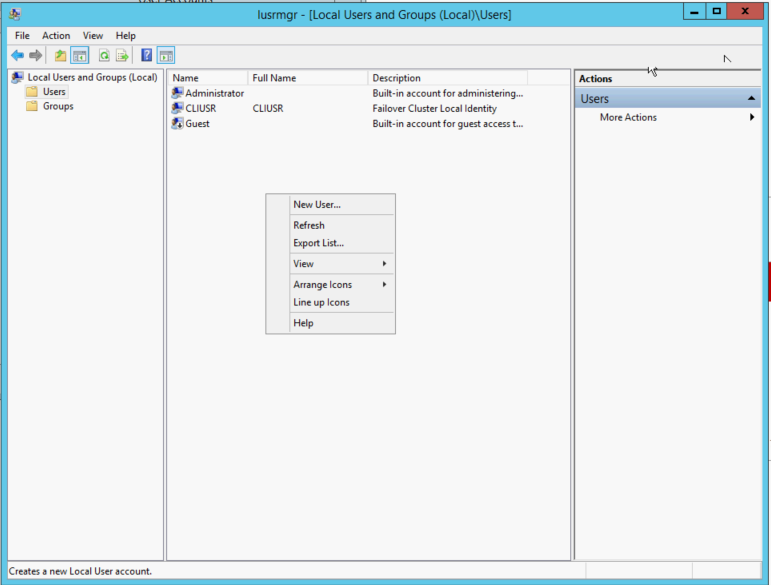The height and width of the screenshot is (585, 771).
Task: Click the Refresh toolbar icon
Action: point(104,56)
